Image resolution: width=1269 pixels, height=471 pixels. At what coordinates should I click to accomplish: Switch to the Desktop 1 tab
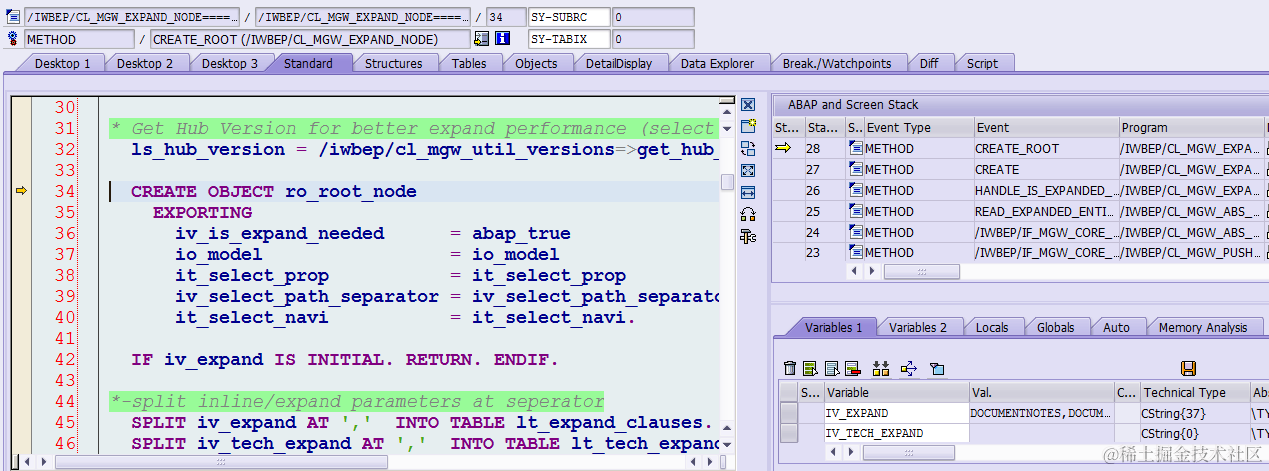[x=62, y=63]
